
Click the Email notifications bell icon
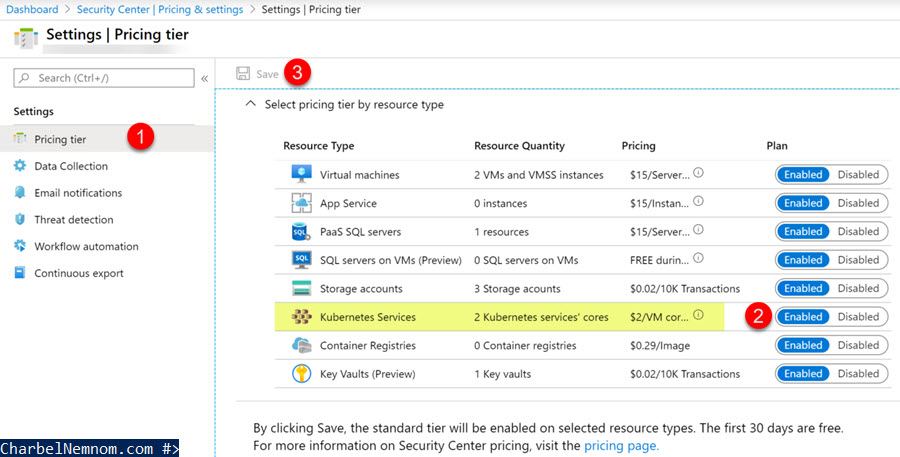click(20, 192)
